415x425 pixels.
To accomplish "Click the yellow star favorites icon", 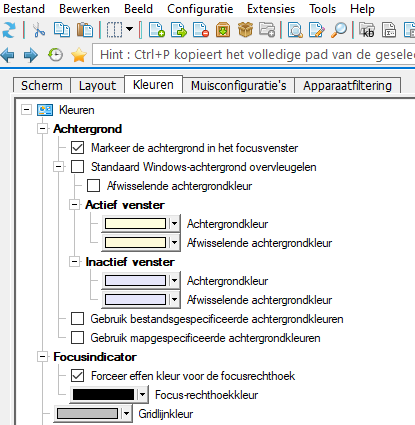I will tap(79, 55).
